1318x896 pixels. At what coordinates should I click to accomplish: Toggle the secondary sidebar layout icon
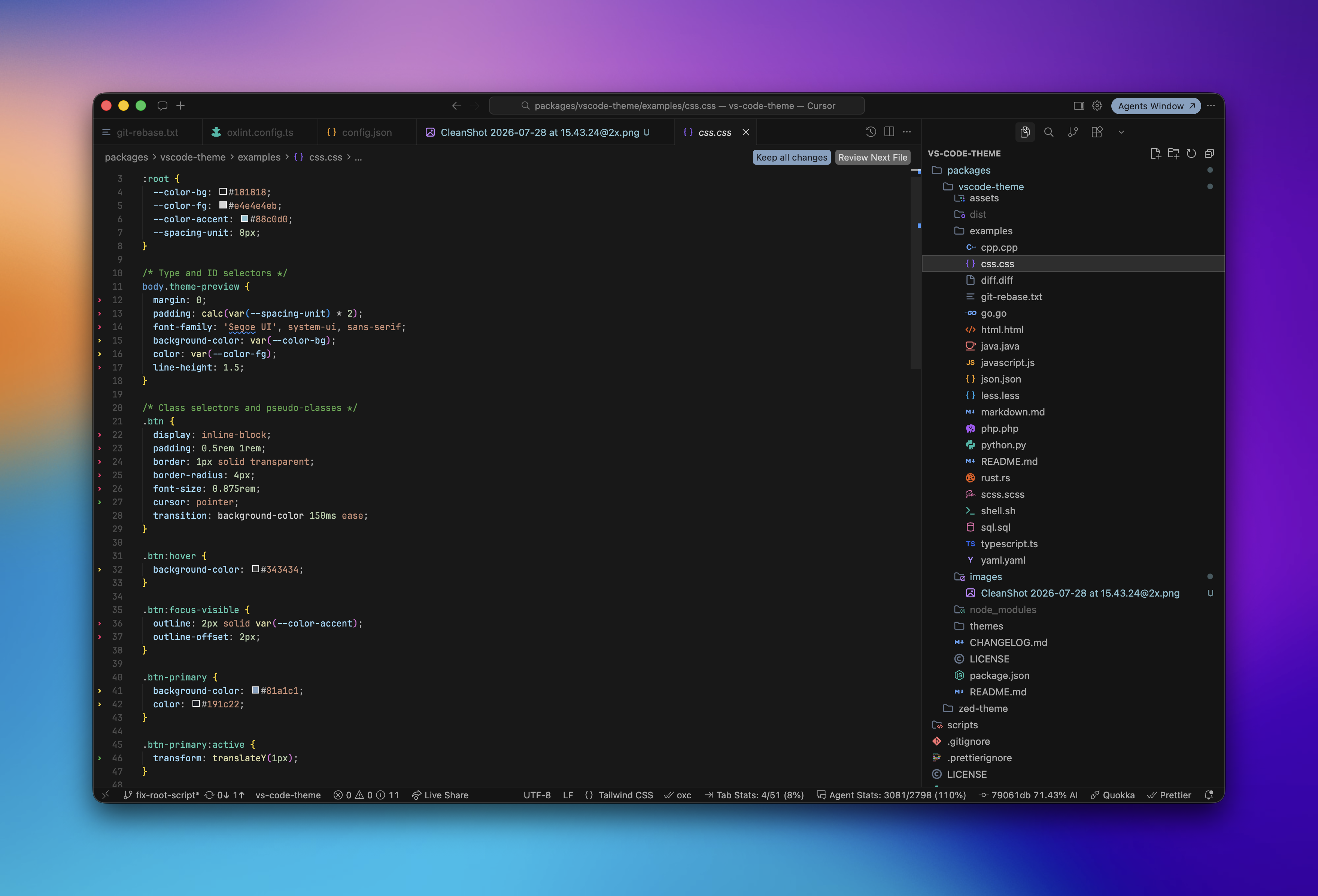(1079, 106)
